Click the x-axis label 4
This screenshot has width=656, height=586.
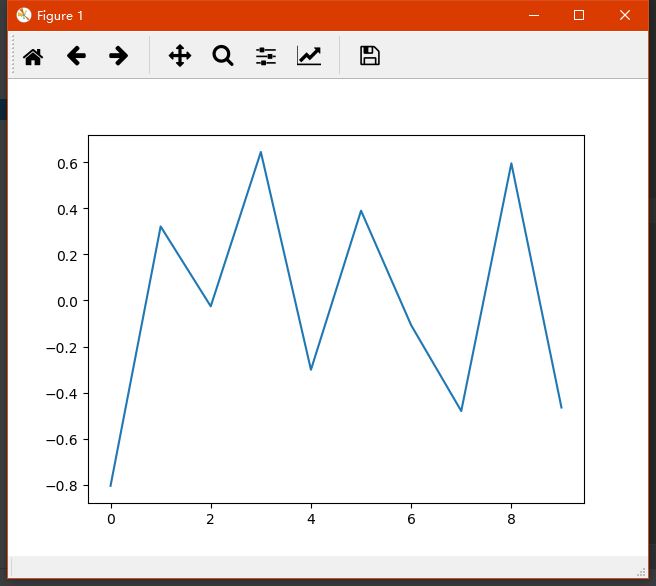[311, 519]
